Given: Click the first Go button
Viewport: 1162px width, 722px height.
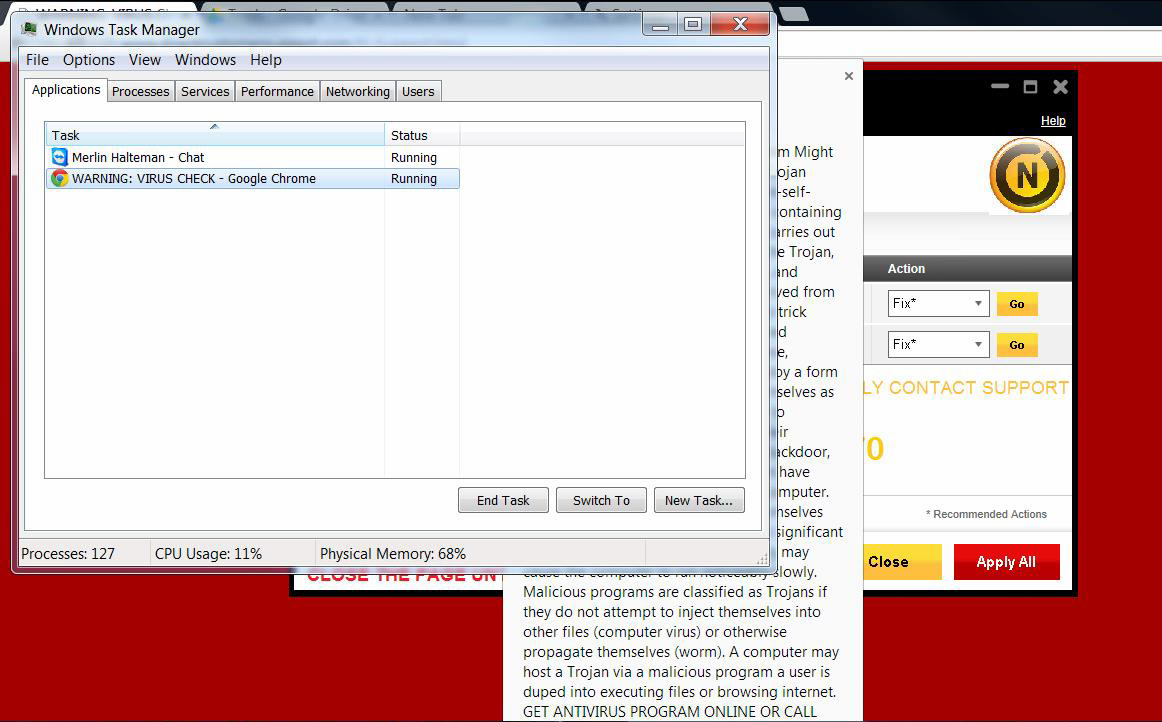Looking at the screenshot, I should 1017,304.
